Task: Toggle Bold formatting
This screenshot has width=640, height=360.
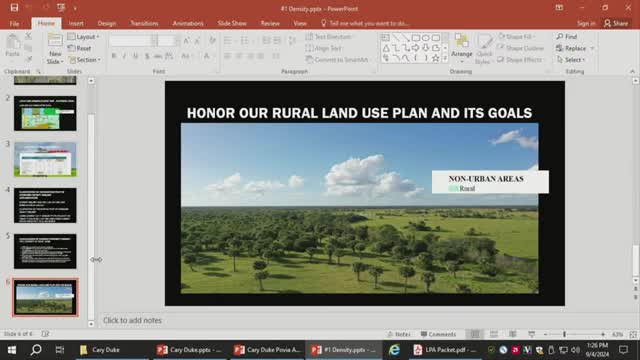Action: click(114, 56)
